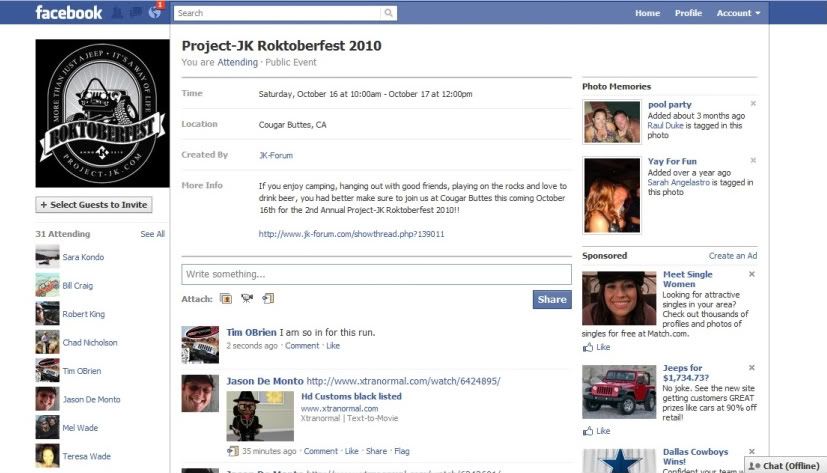Open Tim OBrien in the attending list
The height and width of the screenshot is (473, 827).
coord(82,371)
